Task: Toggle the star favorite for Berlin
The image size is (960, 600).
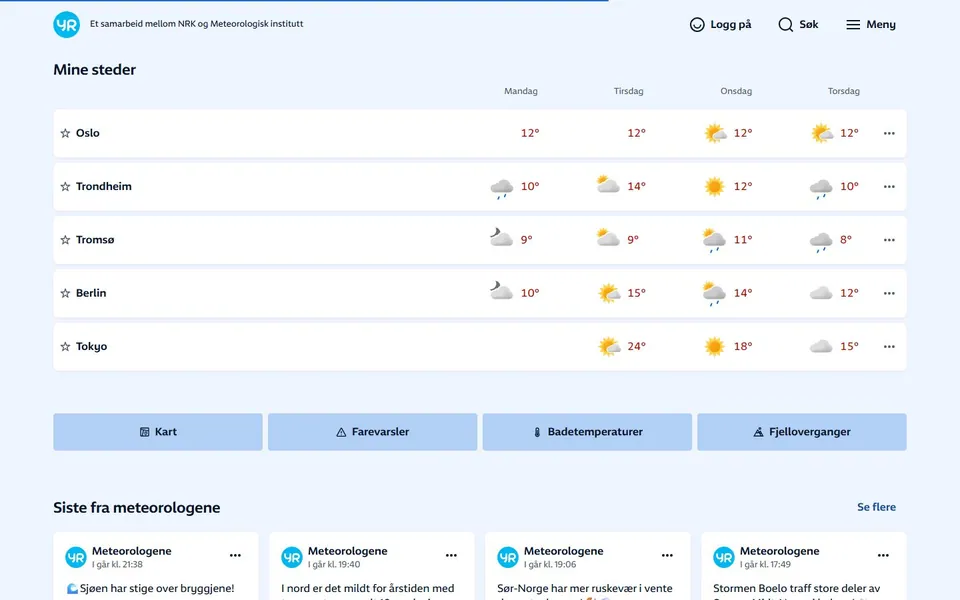Action: 66,293
